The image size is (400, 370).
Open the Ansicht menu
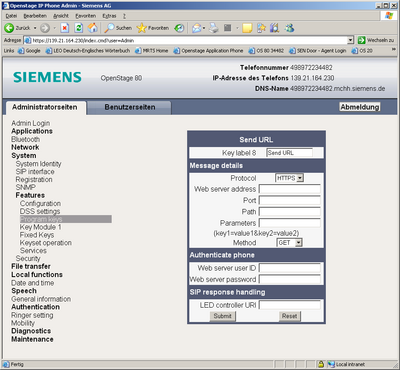pyautogui.click(x=61, y=16)
